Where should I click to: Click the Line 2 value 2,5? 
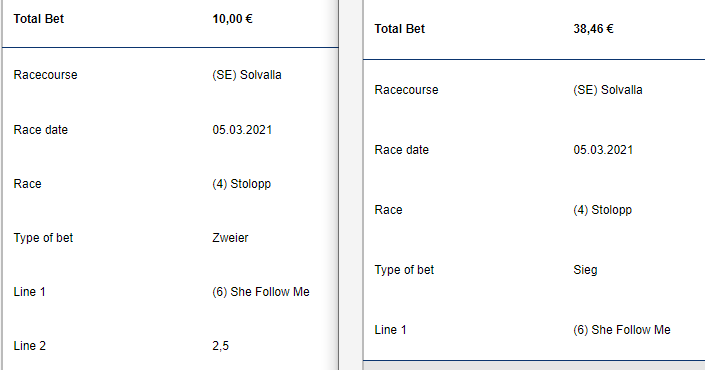pyautogui.click(x=220, y=346)
